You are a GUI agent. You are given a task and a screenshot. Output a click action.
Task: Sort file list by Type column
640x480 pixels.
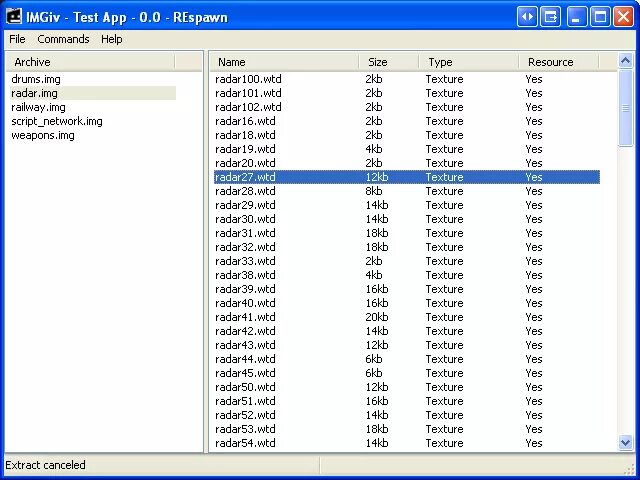tap(469, 62)
